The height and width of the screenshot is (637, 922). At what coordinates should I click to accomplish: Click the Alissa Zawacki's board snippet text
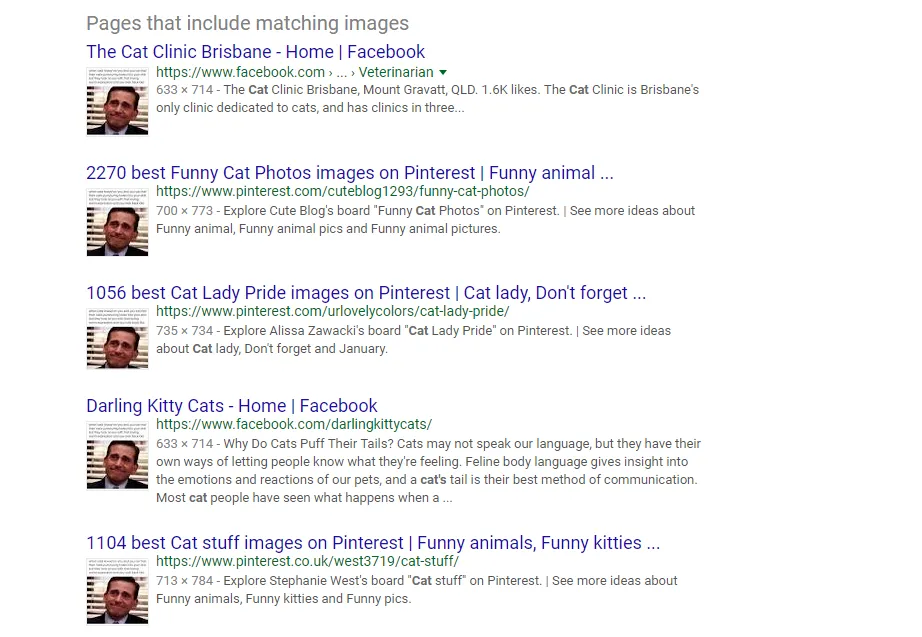[x=413, y=339]
